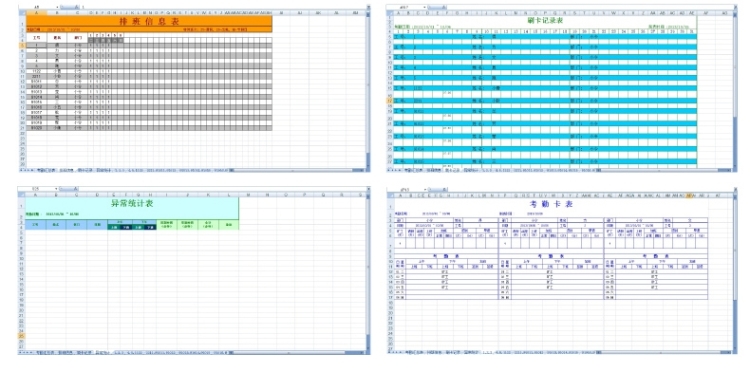
Task: Select the 排班信息表 title cell
Action: click(x=149, y=21)
